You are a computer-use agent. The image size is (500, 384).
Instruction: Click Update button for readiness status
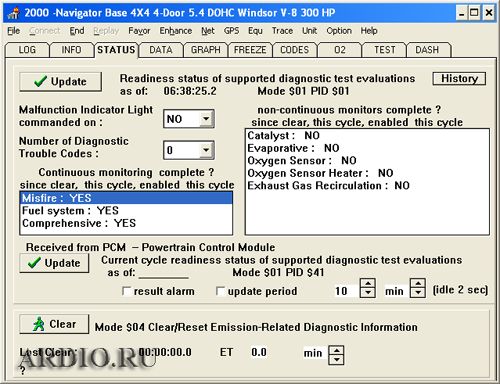60,82
